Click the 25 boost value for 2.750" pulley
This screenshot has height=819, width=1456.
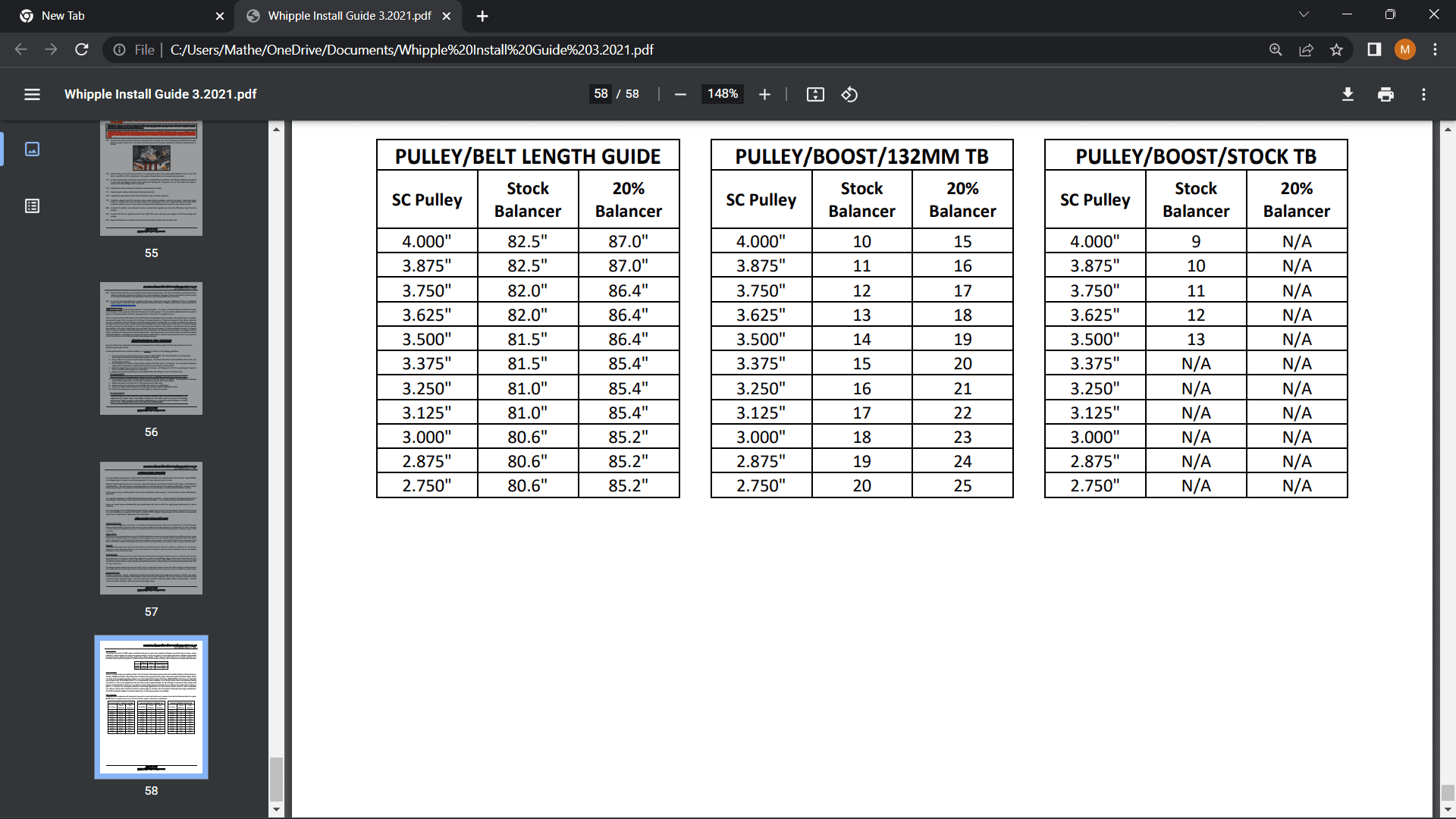(x=962, y=485)
